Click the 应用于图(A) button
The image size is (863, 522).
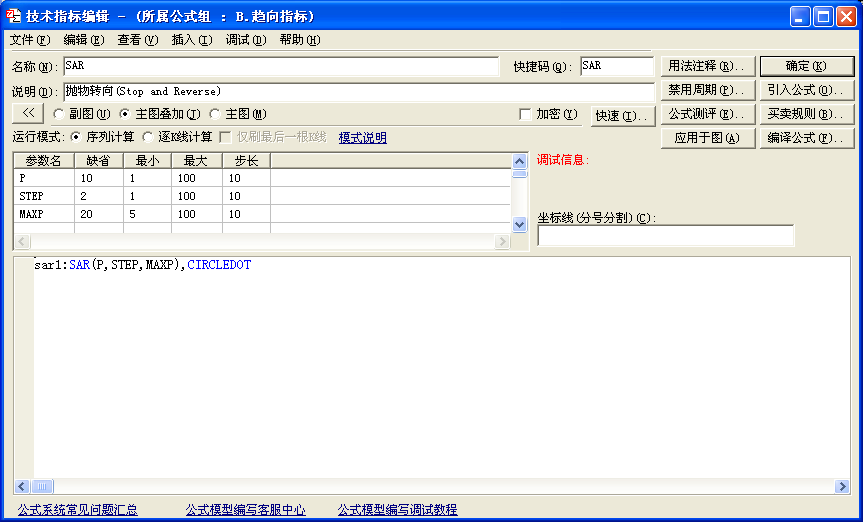(x=708, y=138)
